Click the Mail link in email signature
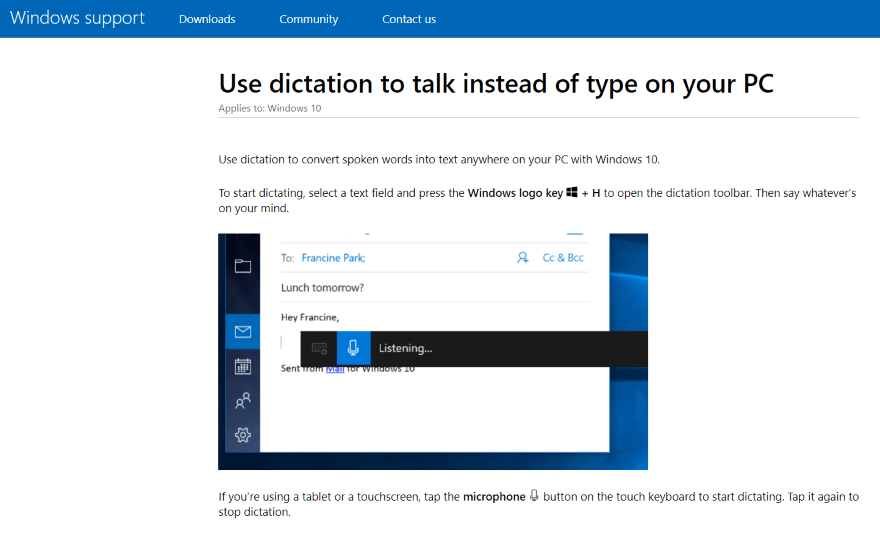Viewport: 880px width, 536px height. [x=335, y=369]
